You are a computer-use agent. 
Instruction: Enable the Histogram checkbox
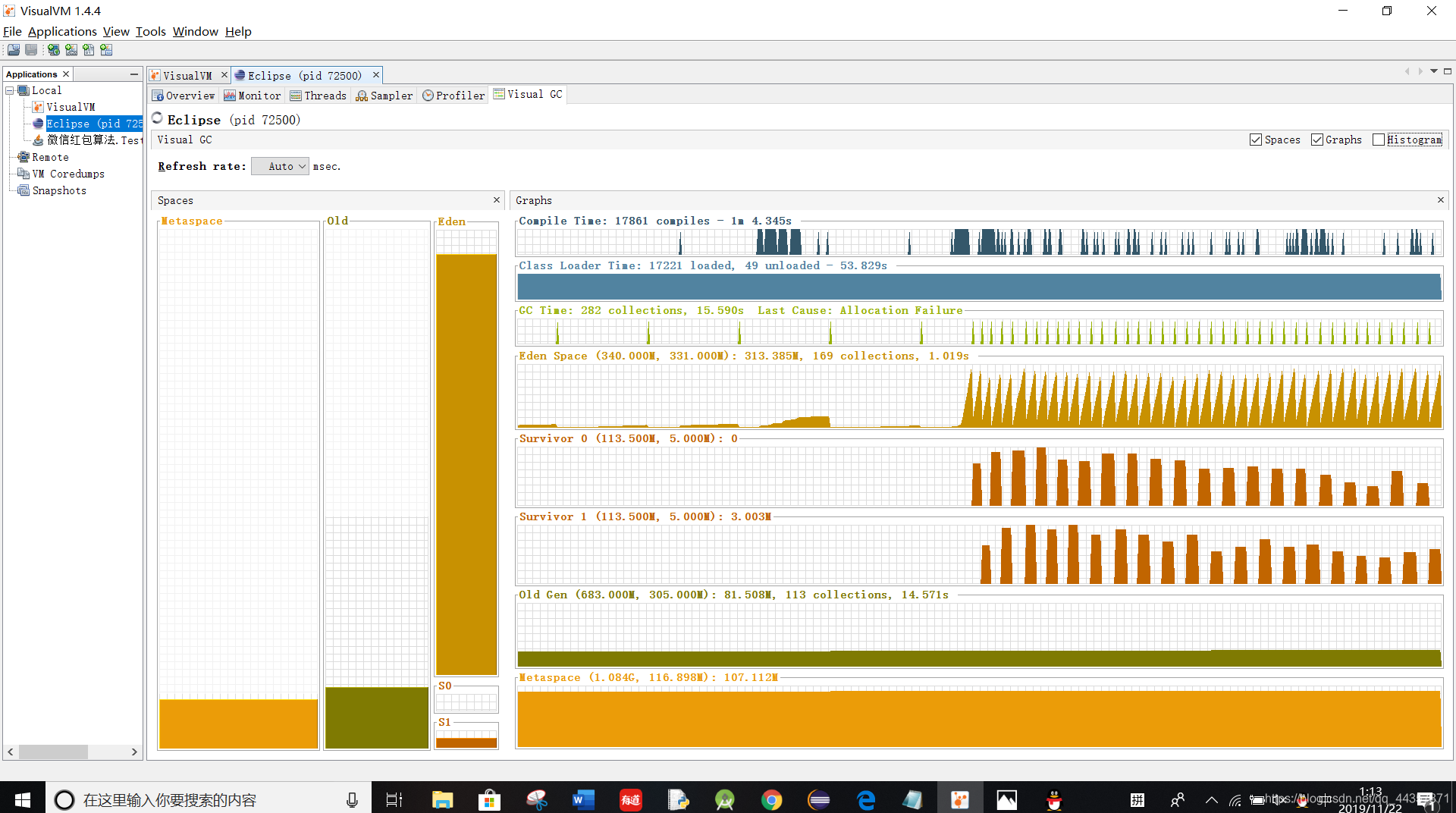pos(1379,140)
